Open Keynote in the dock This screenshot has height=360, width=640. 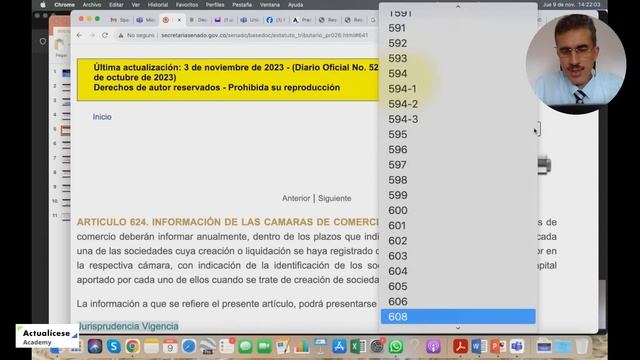coord(320,347)
